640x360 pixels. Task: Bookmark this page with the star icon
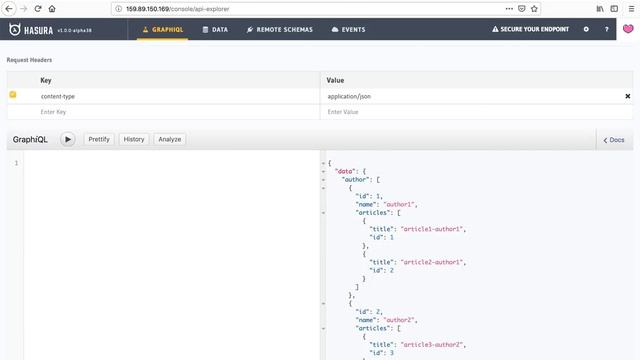(x=534, y=9)
